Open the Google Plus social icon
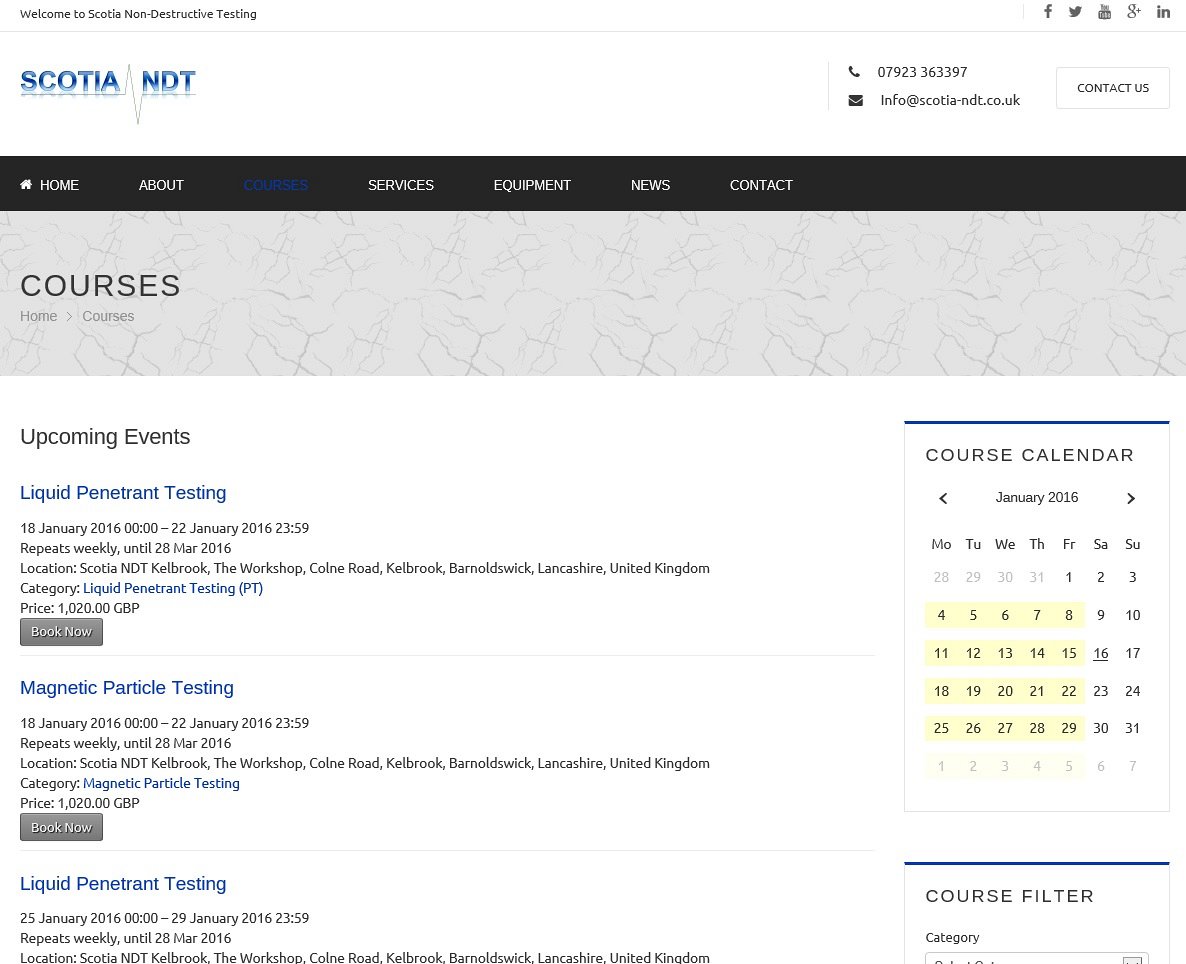1186x964 pixels. point(1133,12)
